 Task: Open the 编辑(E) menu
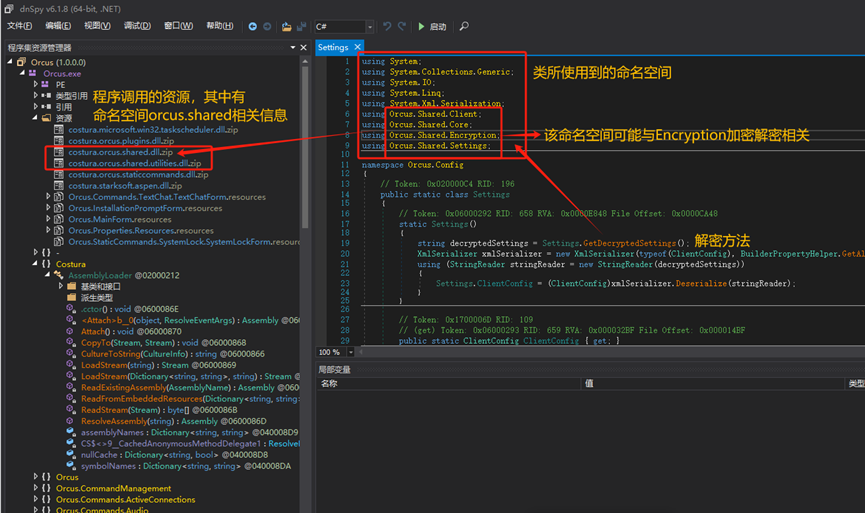click(58, 26)
